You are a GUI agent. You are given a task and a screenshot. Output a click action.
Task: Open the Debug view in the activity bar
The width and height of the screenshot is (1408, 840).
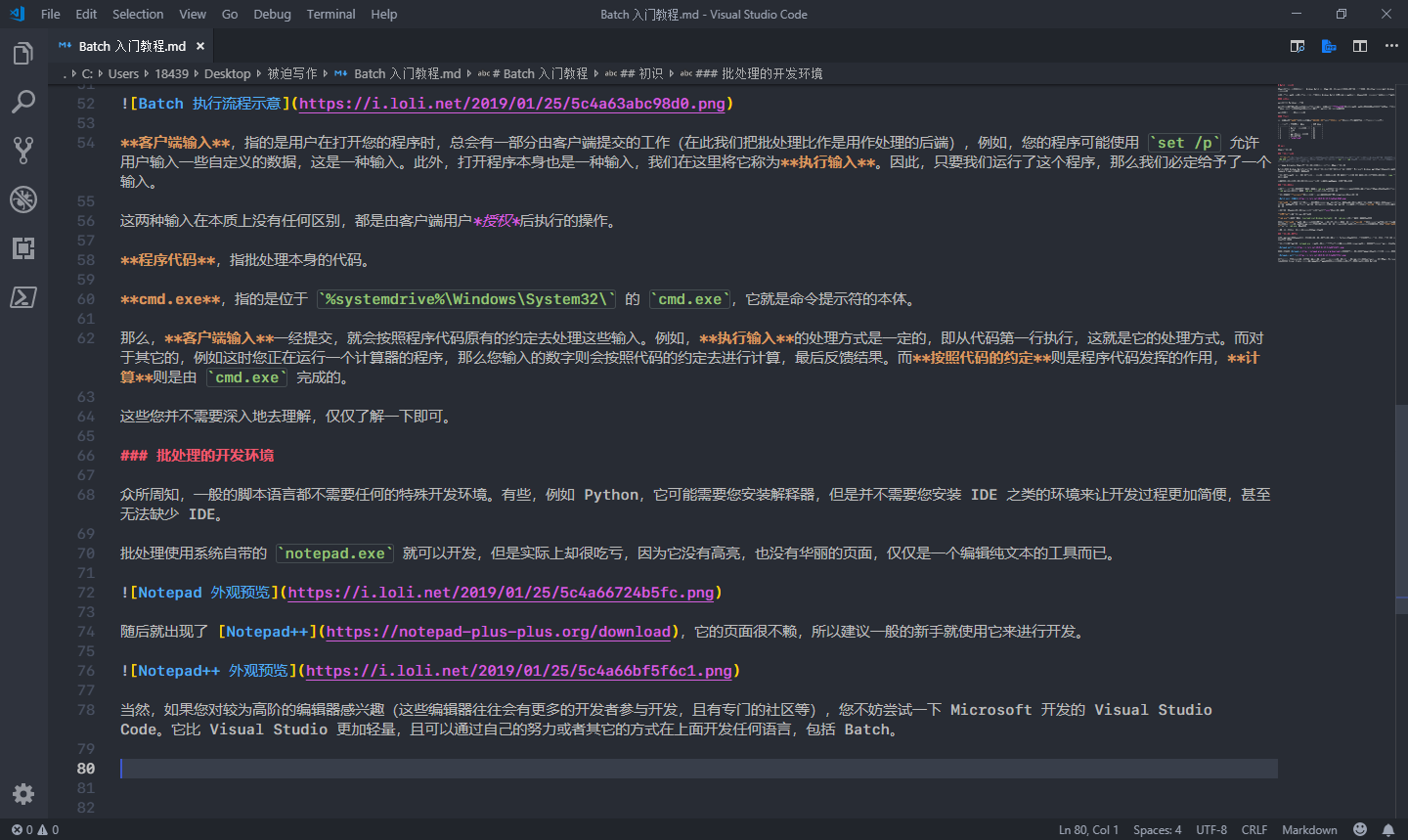(23, 199)
